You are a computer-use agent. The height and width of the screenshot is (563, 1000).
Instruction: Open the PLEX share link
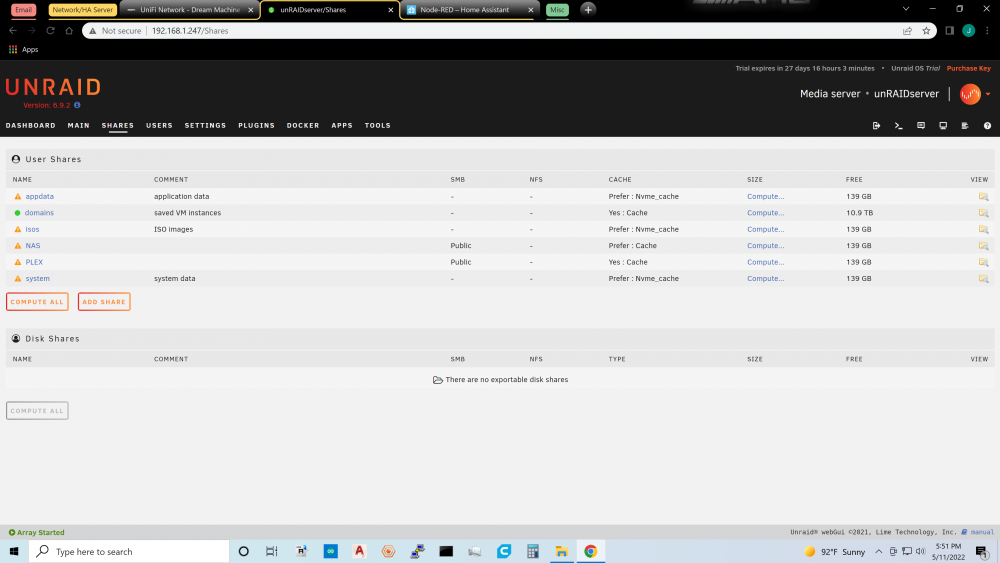tap(34, 262)
